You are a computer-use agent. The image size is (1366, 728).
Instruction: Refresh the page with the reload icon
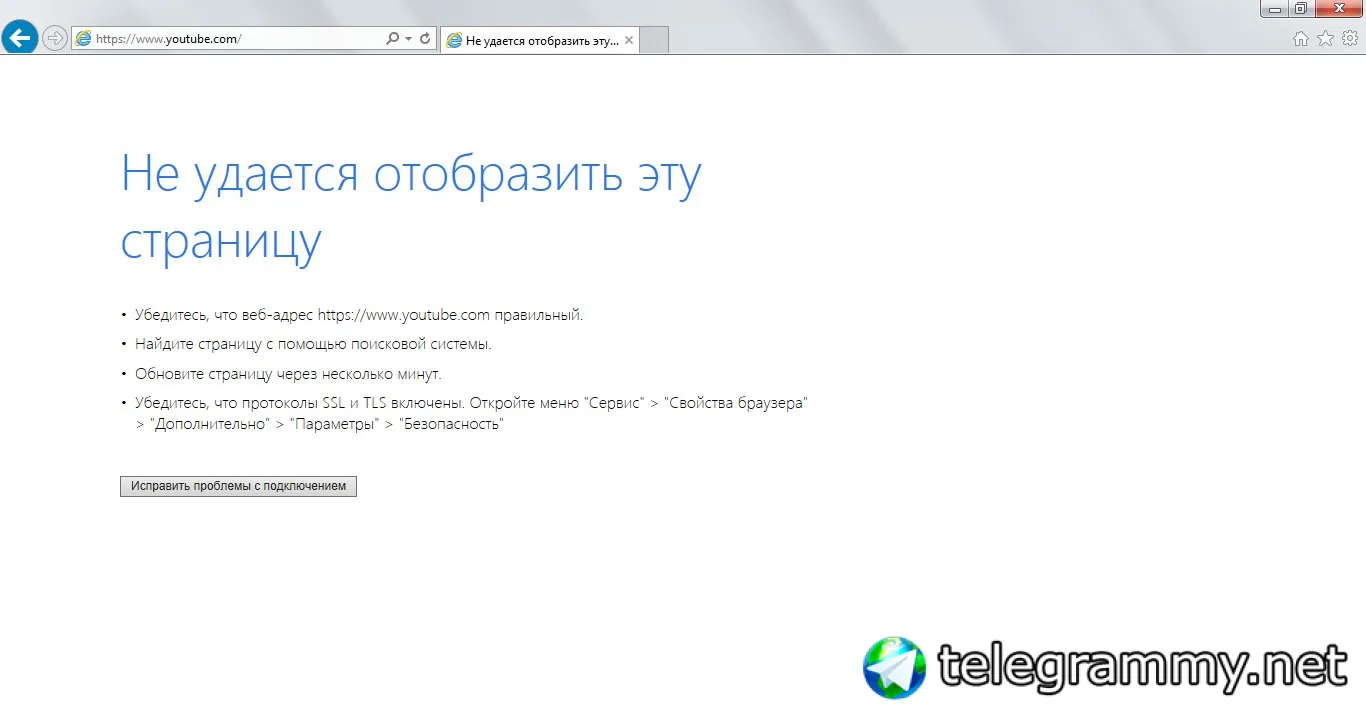425,39
